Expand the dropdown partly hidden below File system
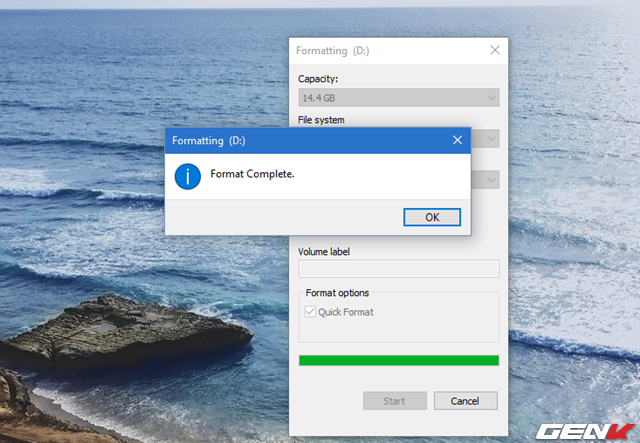Image resolution: width=640 pixels, height=443 pixels. click(491, 180)
